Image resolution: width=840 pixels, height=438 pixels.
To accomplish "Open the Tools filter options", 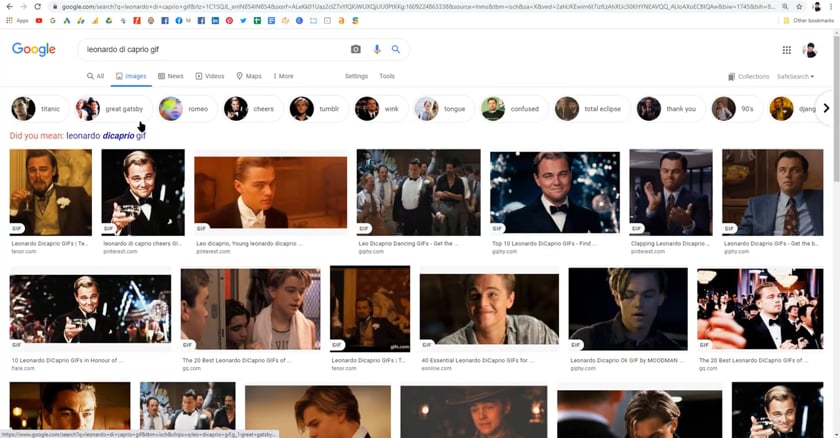I will coord(387,76).
